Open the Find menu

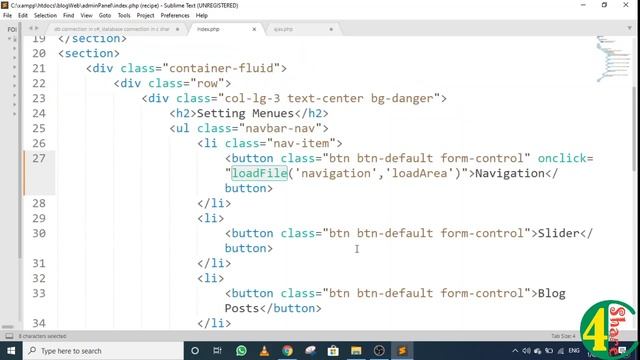pyautogui.click(x=69, y=16)
